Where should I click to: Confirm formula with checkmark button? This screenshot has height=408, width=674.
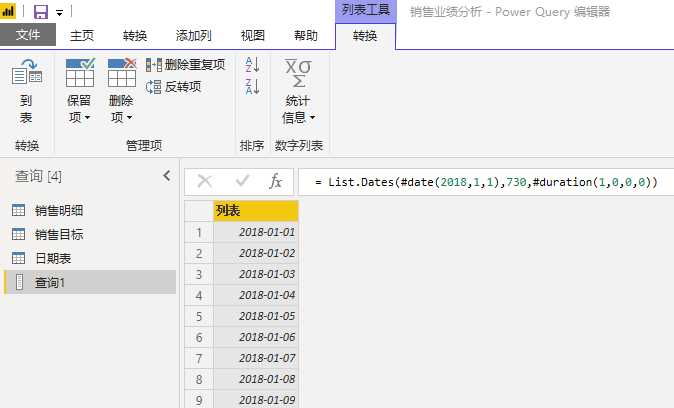click(242, 181)
